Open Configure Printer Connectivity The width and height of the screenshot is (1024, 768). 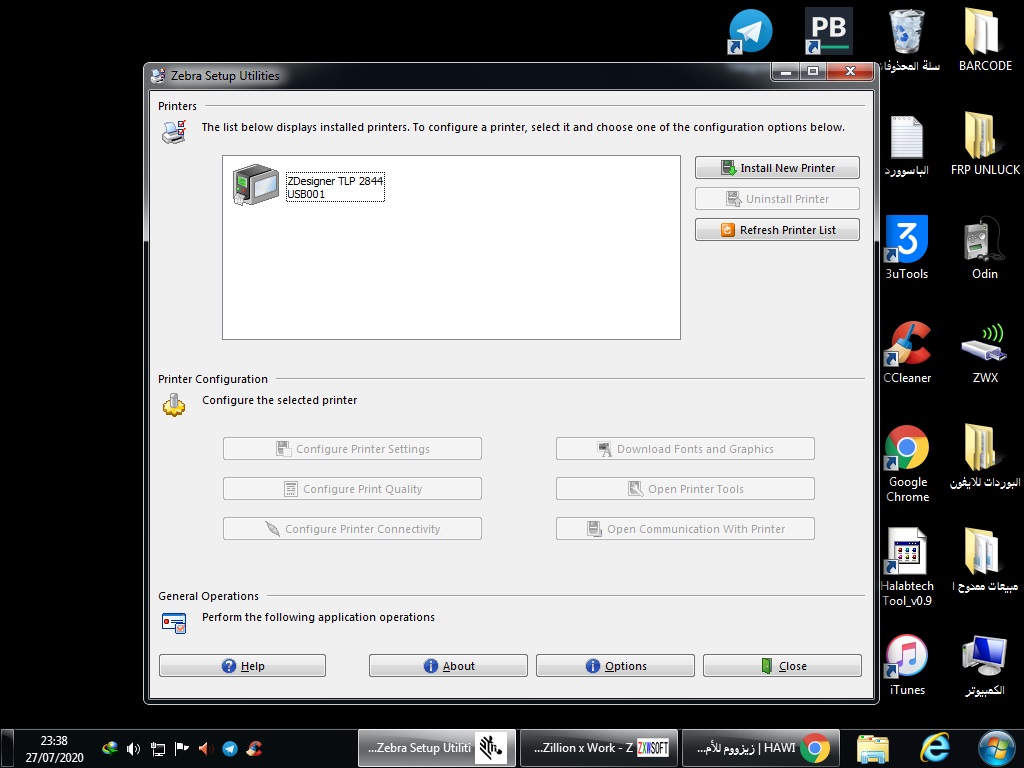tap(352, 529)
